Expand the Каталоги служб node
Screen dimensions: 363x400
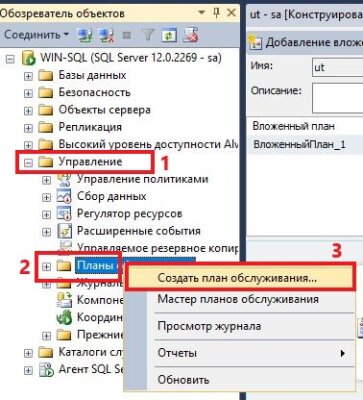click(28, 353)
